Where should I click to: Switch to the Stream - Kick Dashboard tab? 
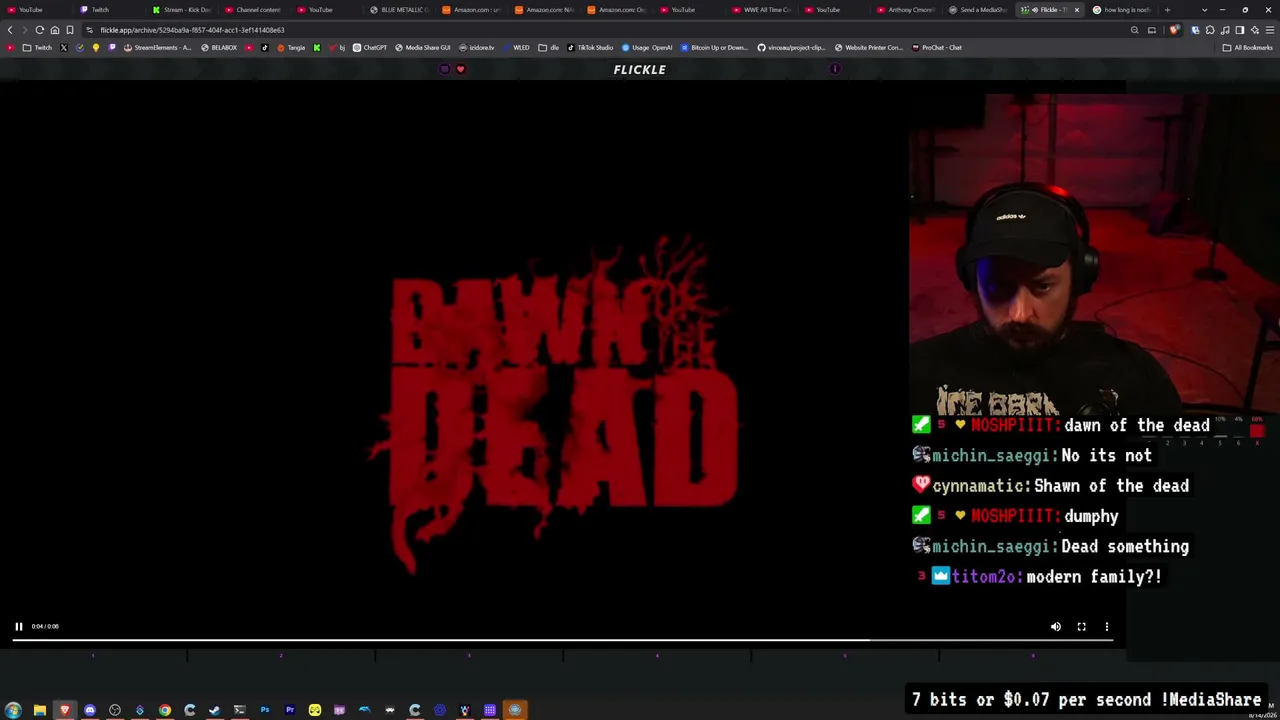[182, 10]
